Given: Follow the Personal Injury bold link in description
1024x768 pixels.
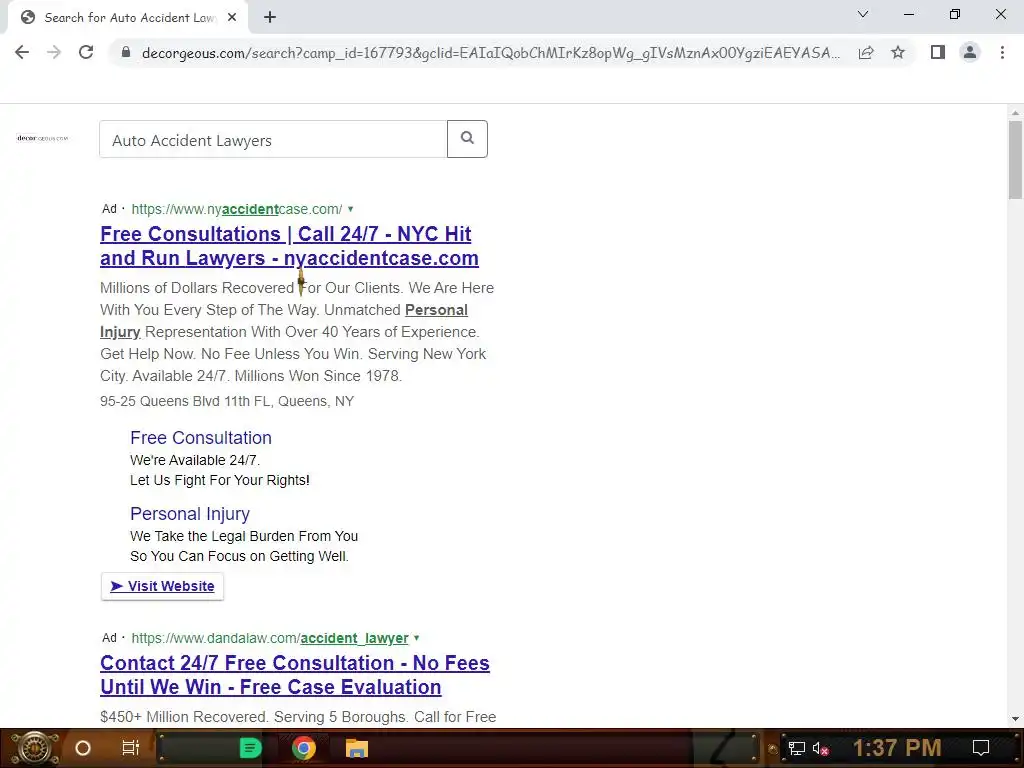Looking at the screenshot, I should (x=283, y=321).
